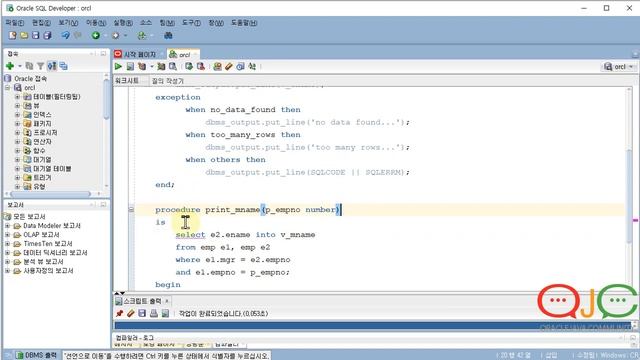Click the Save All icon in main toolbar
Image resolution: width=640 pixels, height=360 pixels.
click(x=47, y=36)
